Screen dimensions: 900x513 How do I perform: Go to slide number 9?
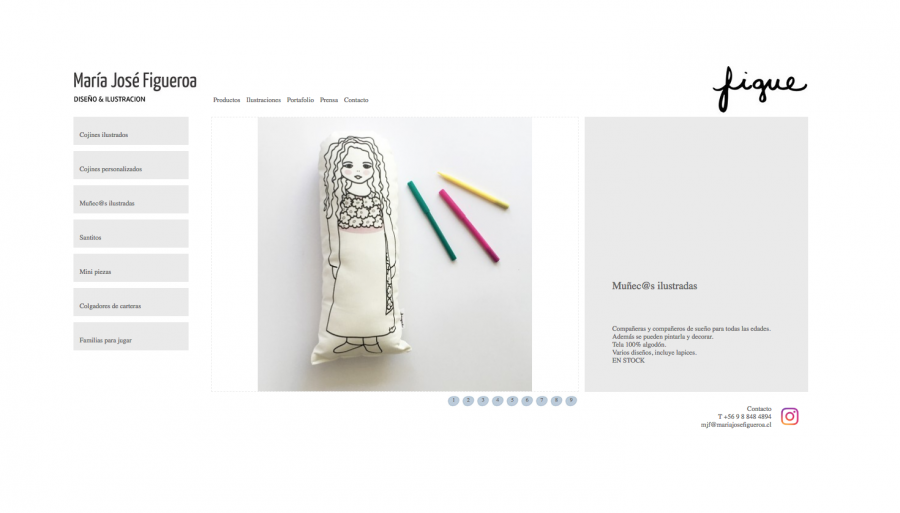(571, 401)
